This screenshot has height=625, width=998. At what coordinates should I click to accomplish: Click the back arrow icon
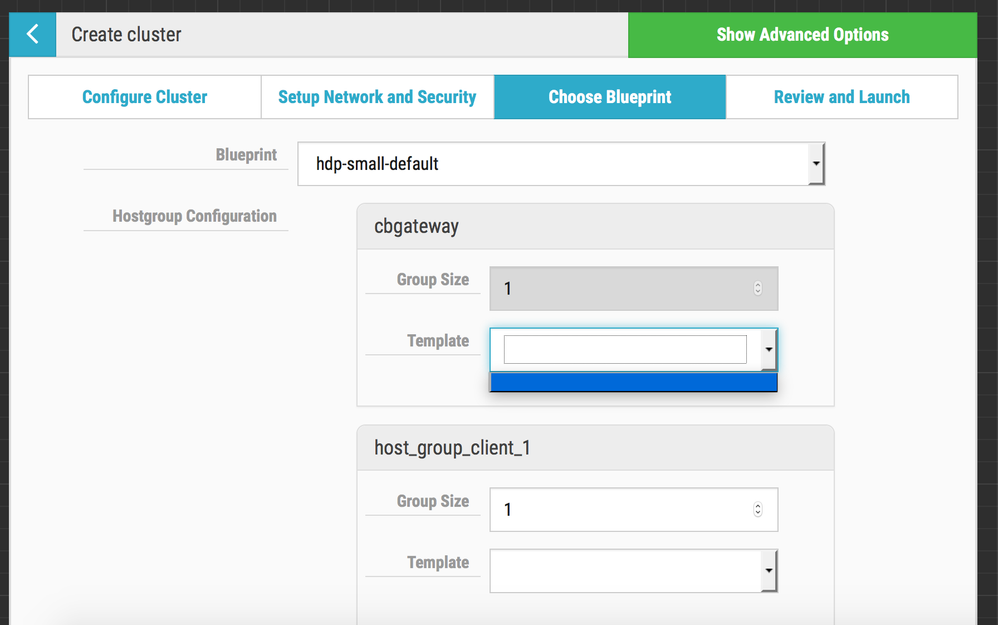tap(33, 35)
